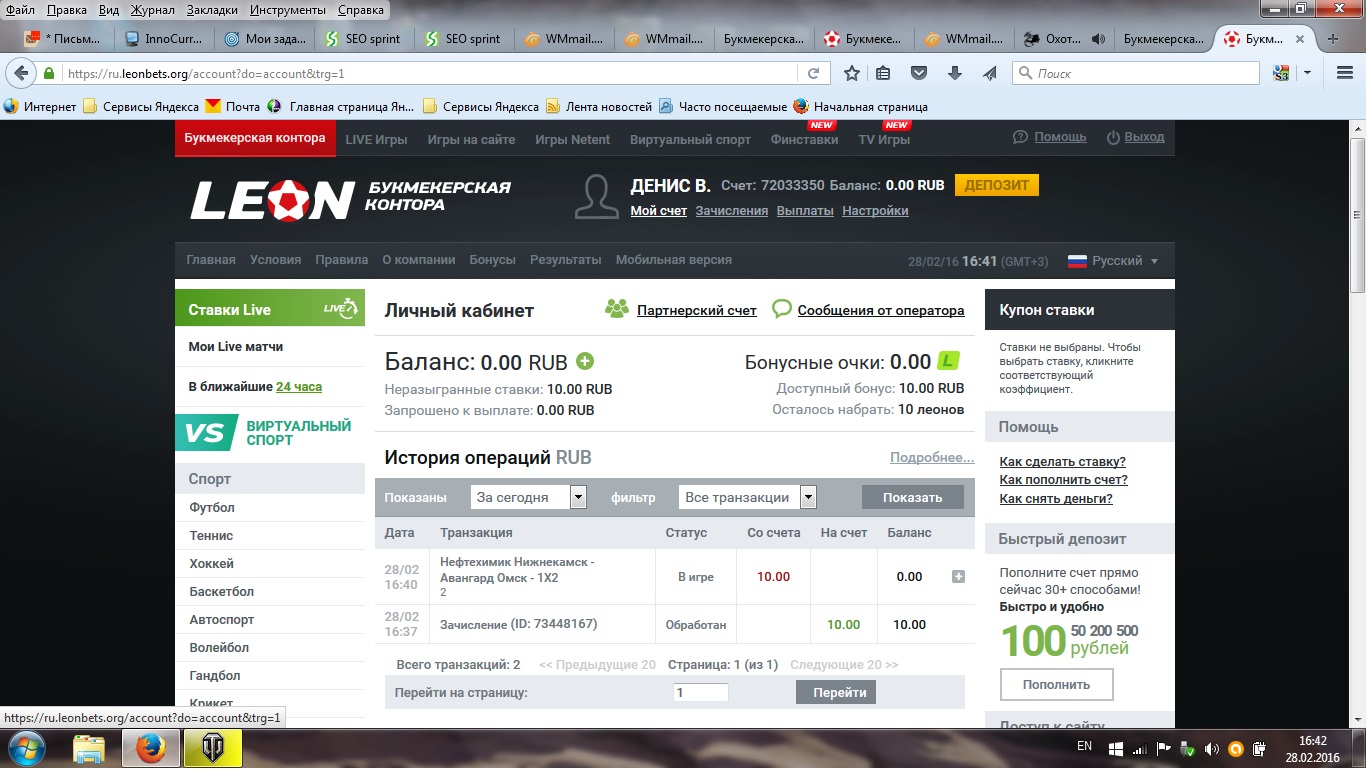
Task: Click the browser Поиск search field
Action: point(1136,73)
